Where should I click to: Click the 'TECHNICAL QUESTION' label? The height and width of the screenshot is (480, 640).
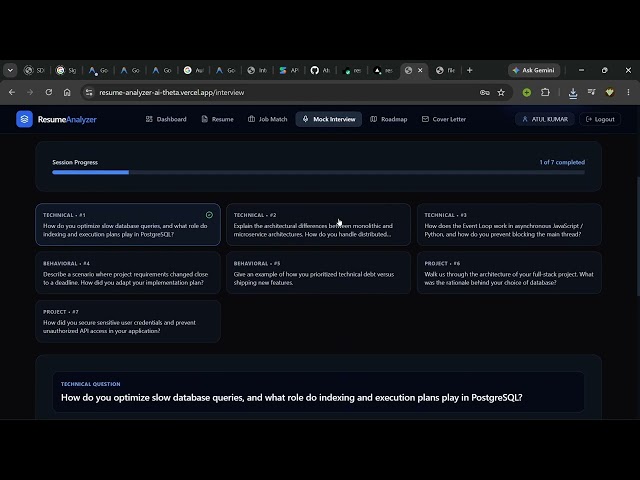(91, 384)
